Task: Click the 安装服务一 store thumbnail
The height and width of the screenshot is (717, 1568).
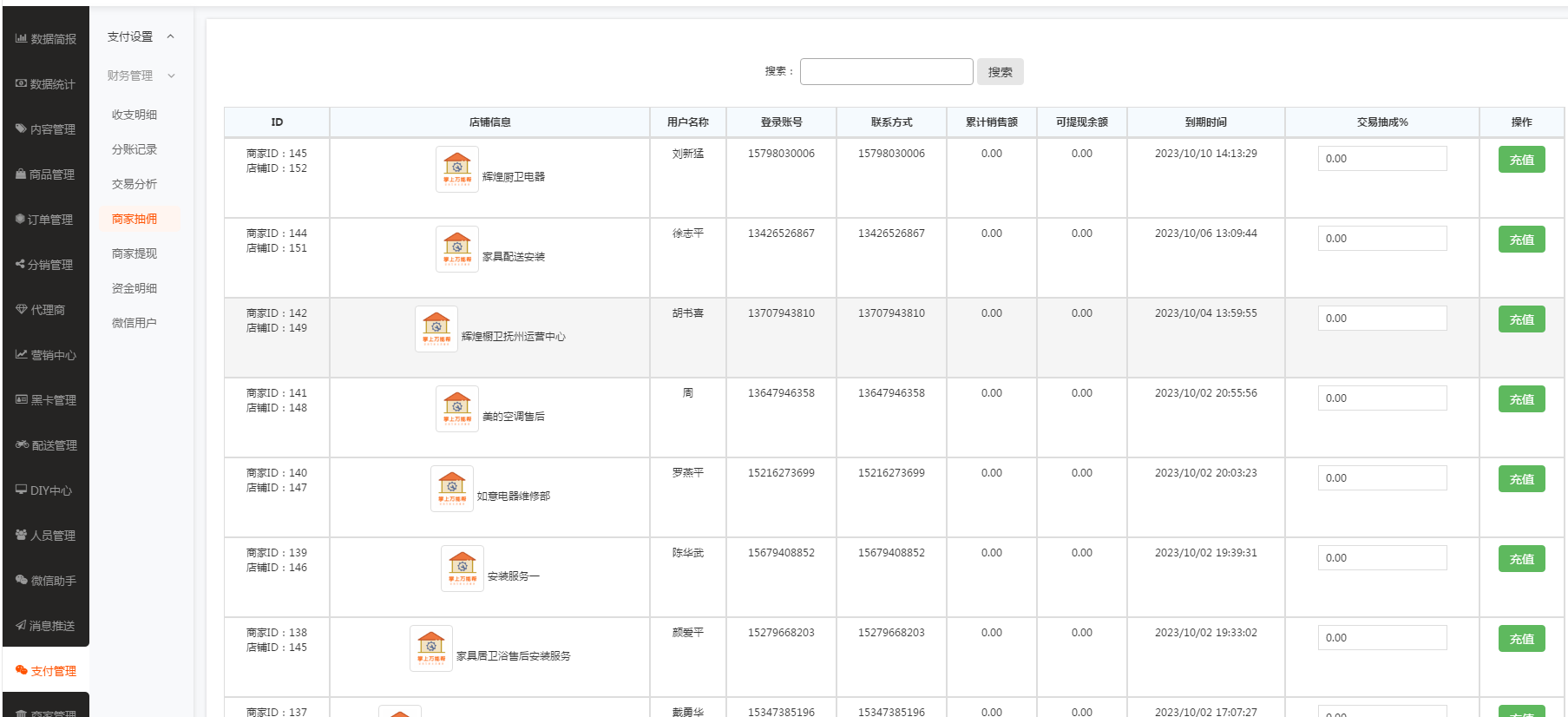Action: pyautogui.click(x=463, y=569)
